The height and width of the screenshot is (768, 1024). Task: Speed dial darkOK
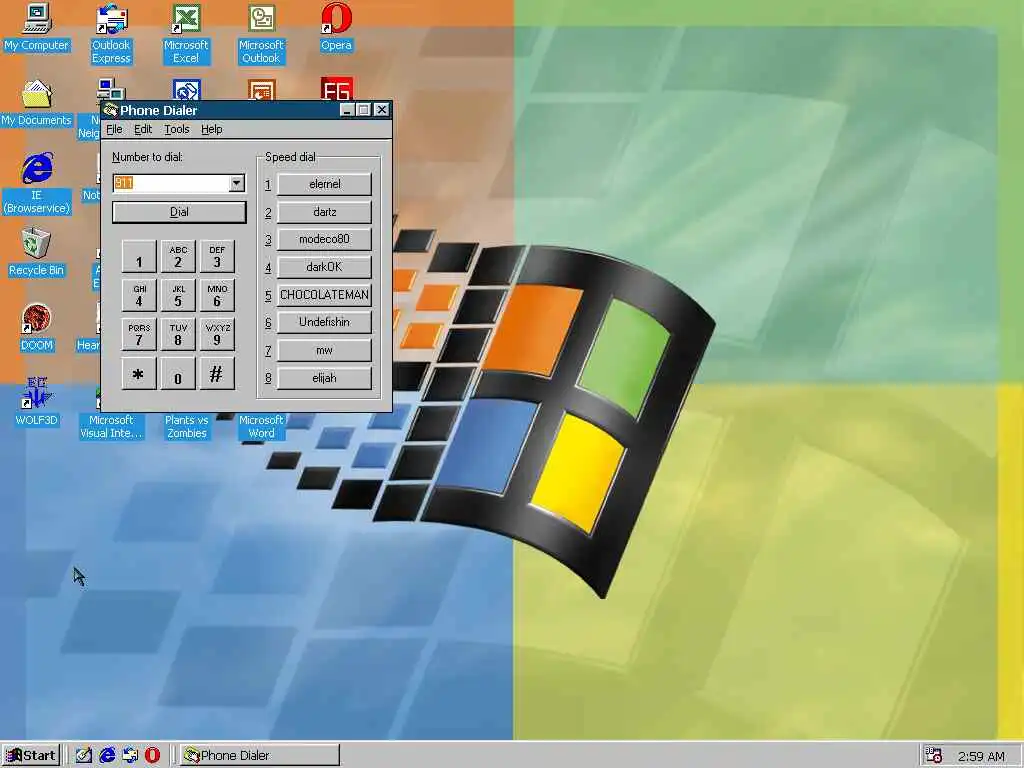tap(325, 267)
